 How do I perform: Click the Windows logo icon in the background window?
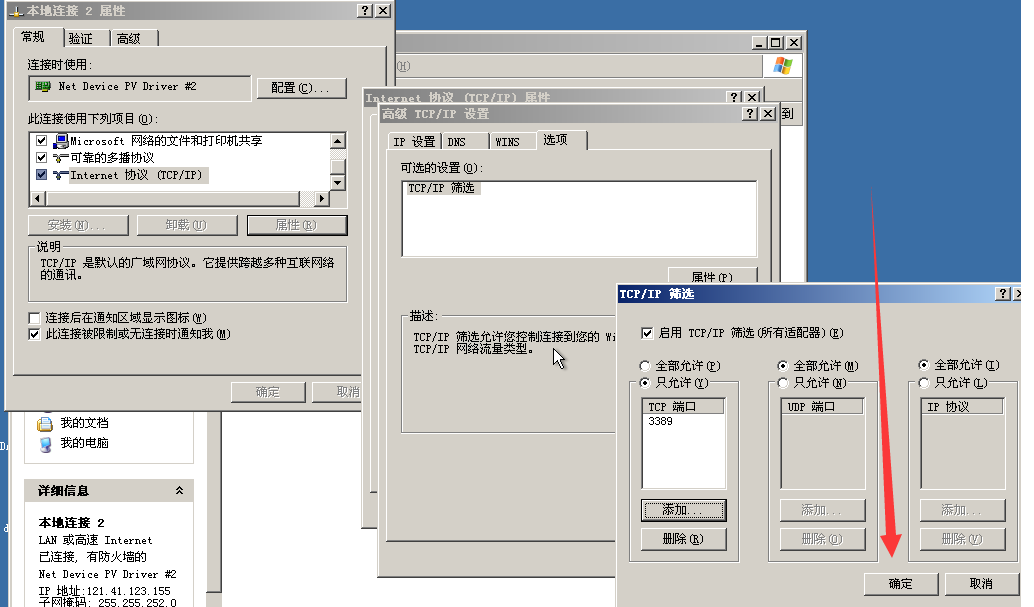pos(782,66)
